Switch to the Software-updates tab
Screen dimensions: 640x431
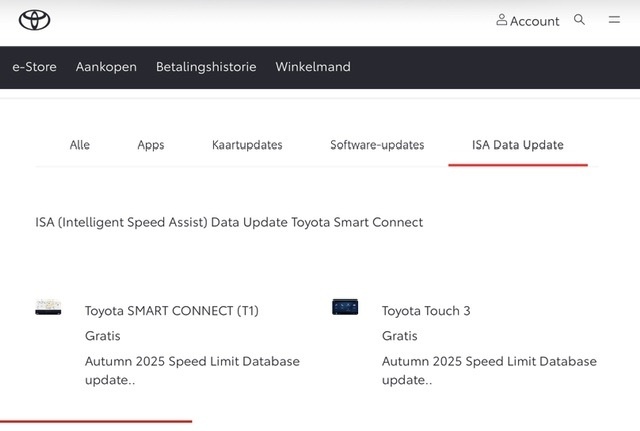tap(377, 145)
